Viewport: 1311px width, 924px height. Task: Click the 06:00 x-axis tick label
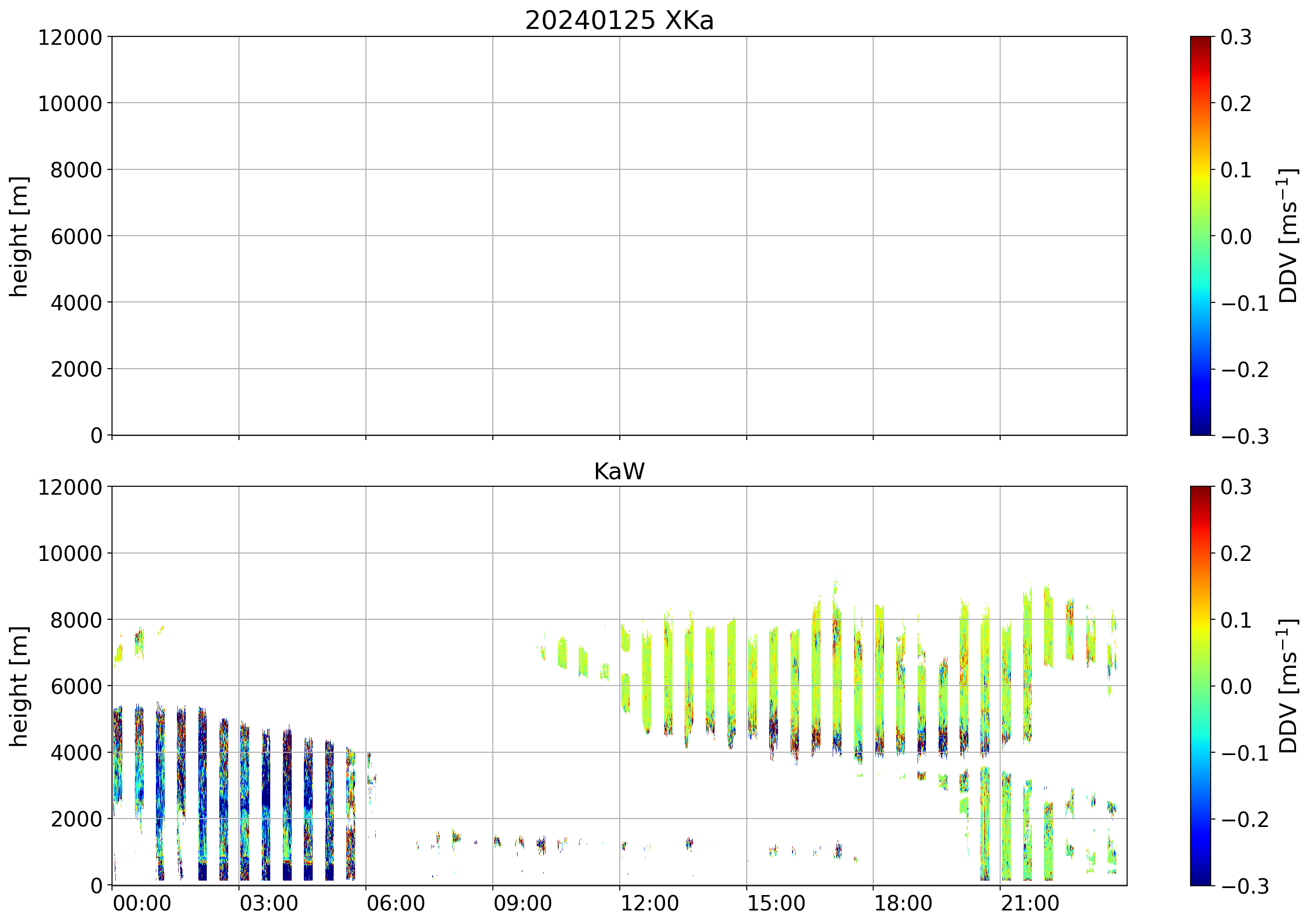tap(395, 903)
